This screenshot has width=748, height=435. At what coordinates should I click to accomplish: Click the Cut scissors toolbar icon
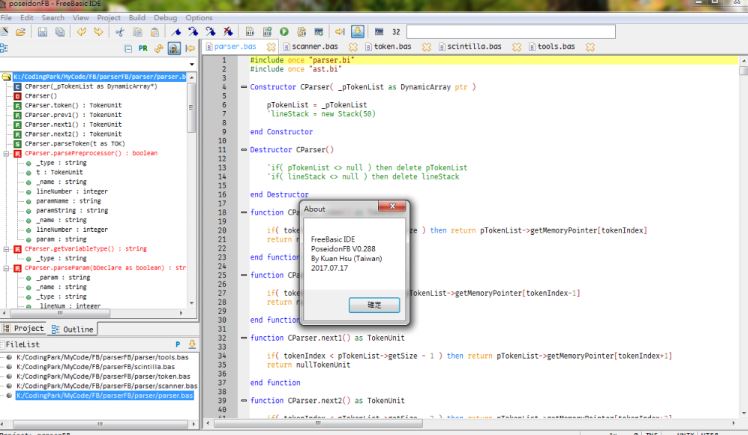click(x=120, y=32)
